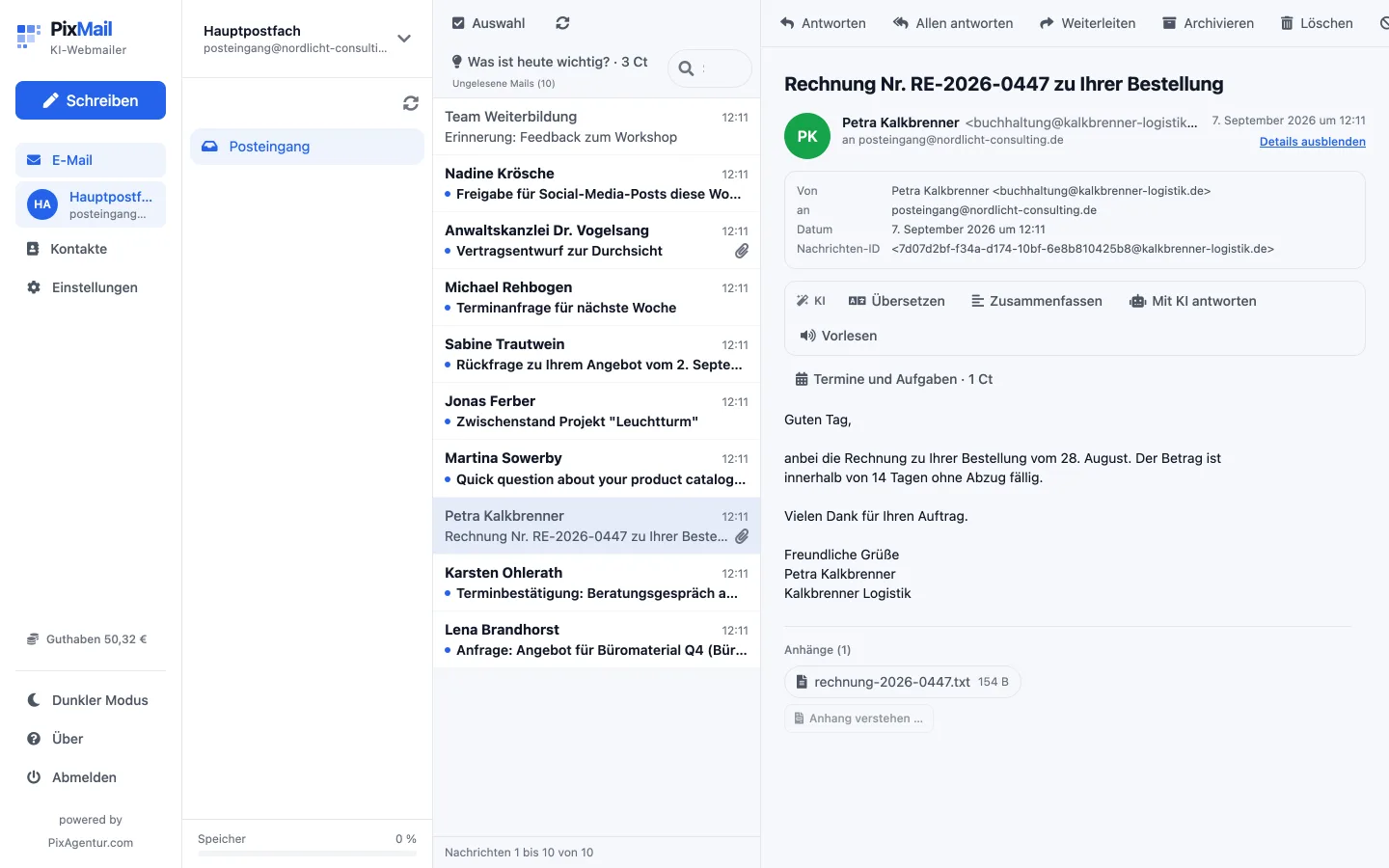Open Jonas Ferber's Leuchtturm mail
This screenshot has width=1389, height=868.
(x=596, y=411)
